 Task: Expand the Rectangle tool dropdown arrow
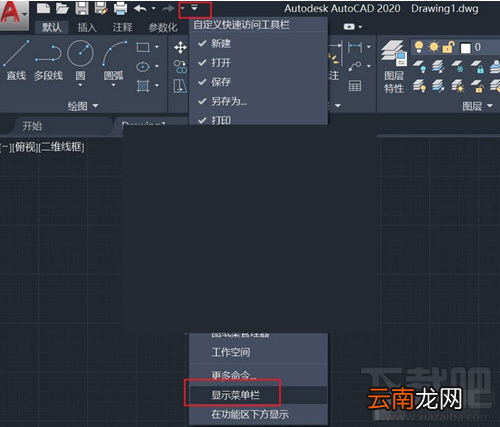(157, 47)
